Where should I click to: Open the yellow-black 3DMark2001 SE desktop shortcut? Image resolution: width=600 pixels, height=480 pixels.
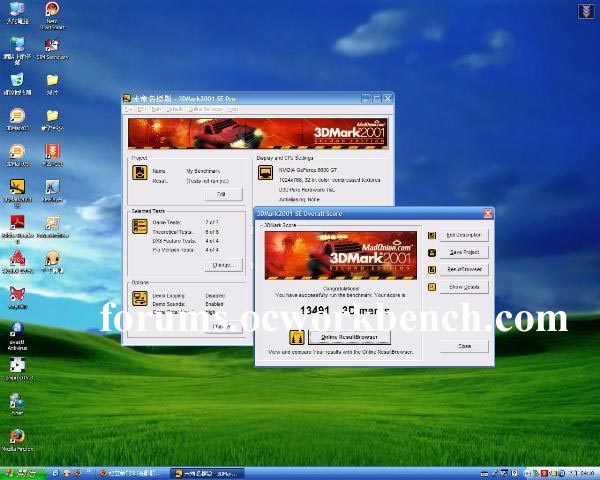[17, 193]
